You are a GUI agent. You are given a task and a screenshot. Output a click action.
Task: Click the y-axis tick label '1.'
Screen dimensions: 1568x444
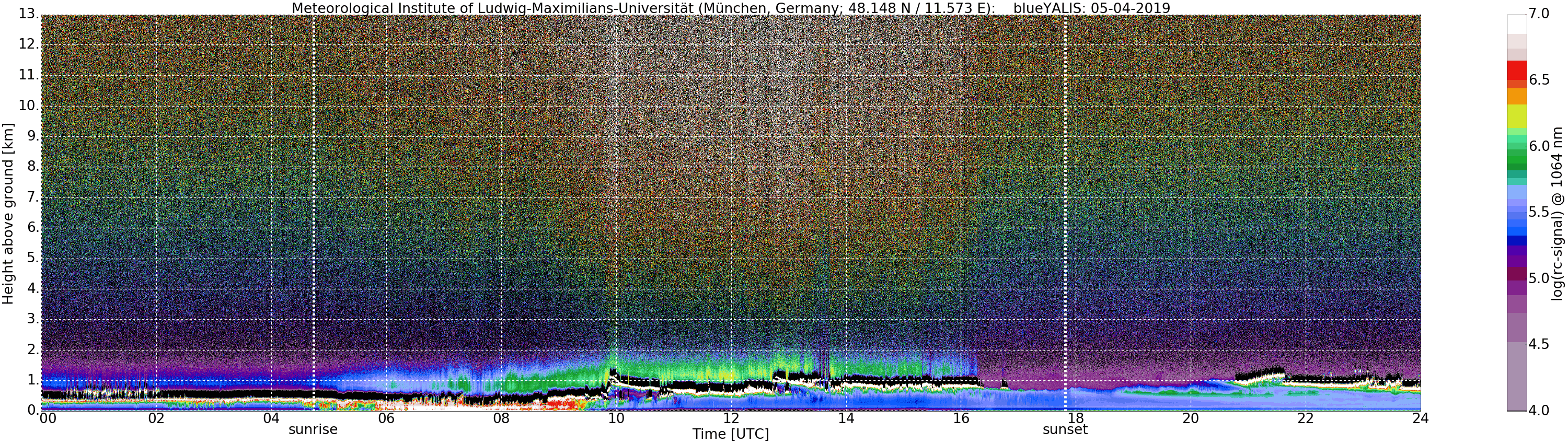coord(33,380)
